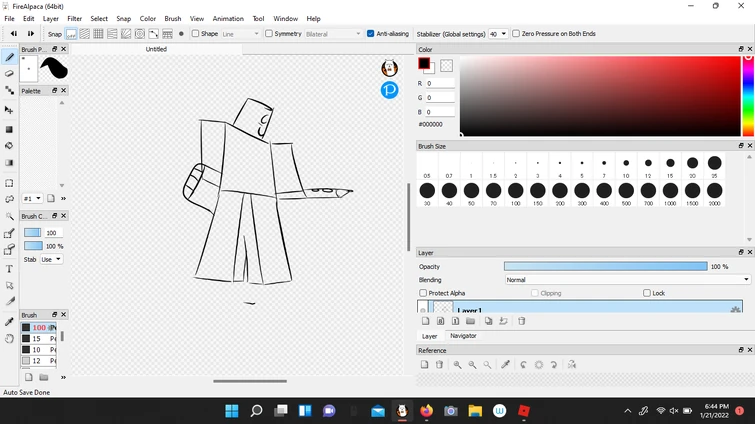Screen dimensions: 755x424
Task: Disable the Anti-aliasing checkbox
Action: click(371, 34)
